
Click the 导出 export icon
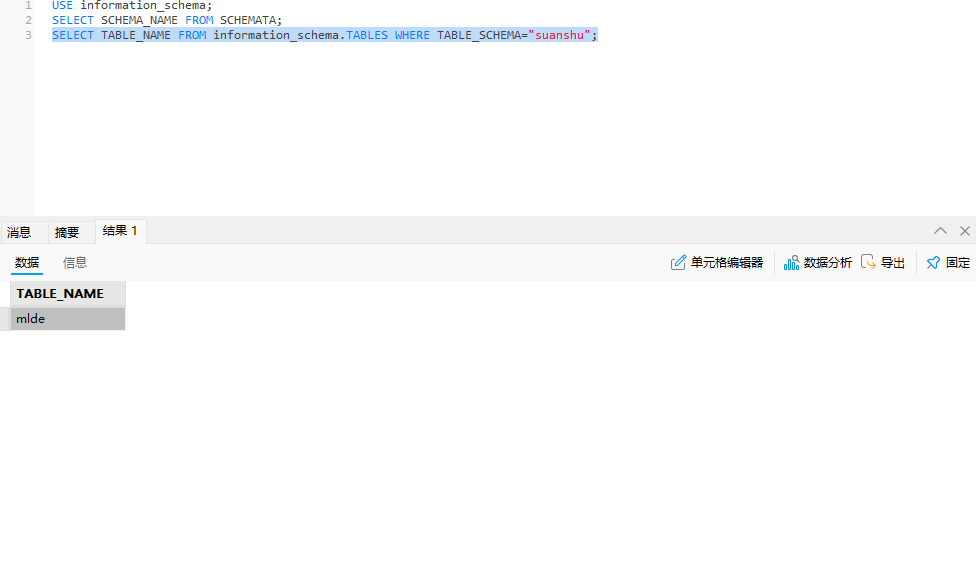click(868, 262)
